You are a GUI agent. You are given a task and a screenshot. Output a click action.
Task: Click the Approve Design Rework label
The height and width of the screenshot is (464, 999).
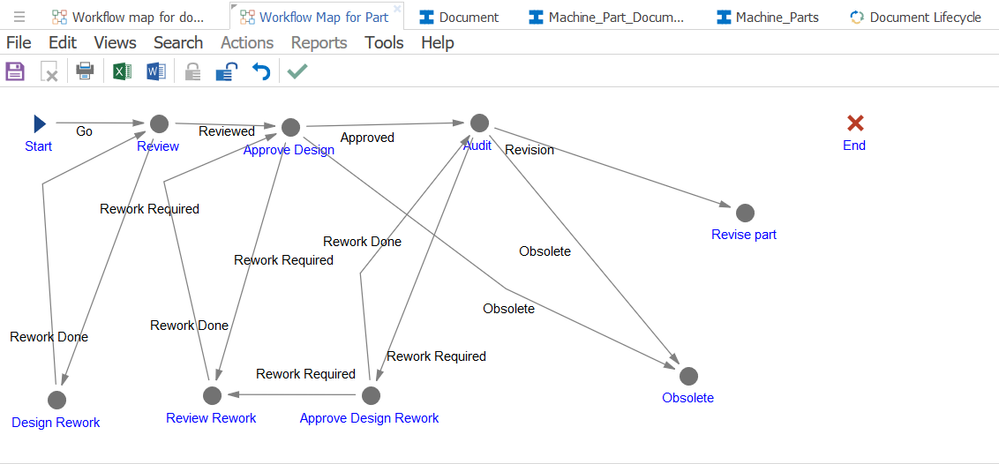[369, 418]
